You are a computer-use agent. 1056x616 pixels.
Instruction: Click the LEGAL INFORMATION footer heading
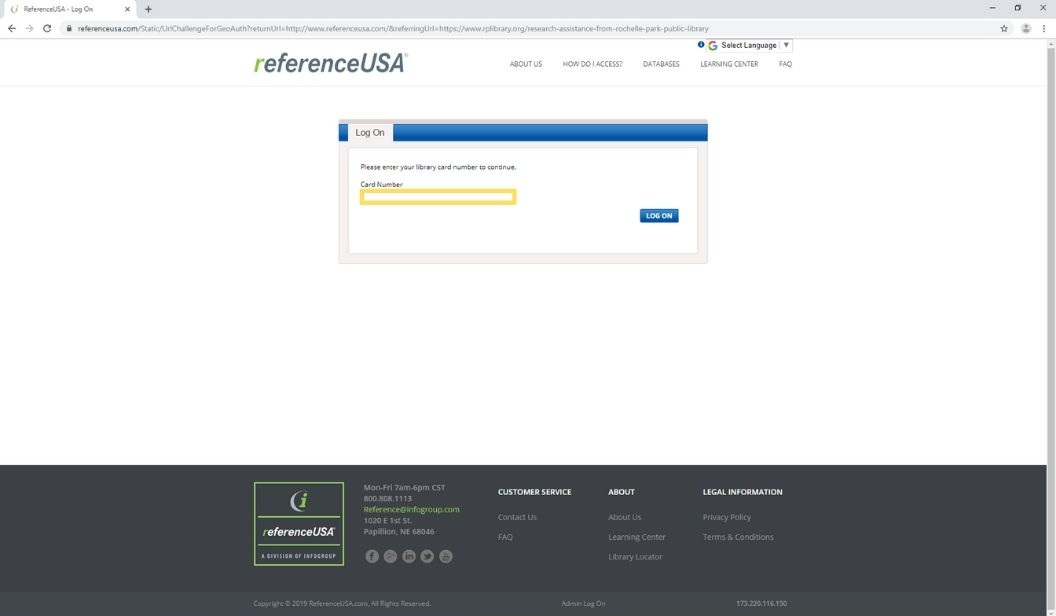pyautogui.click(x=742, y=492)
